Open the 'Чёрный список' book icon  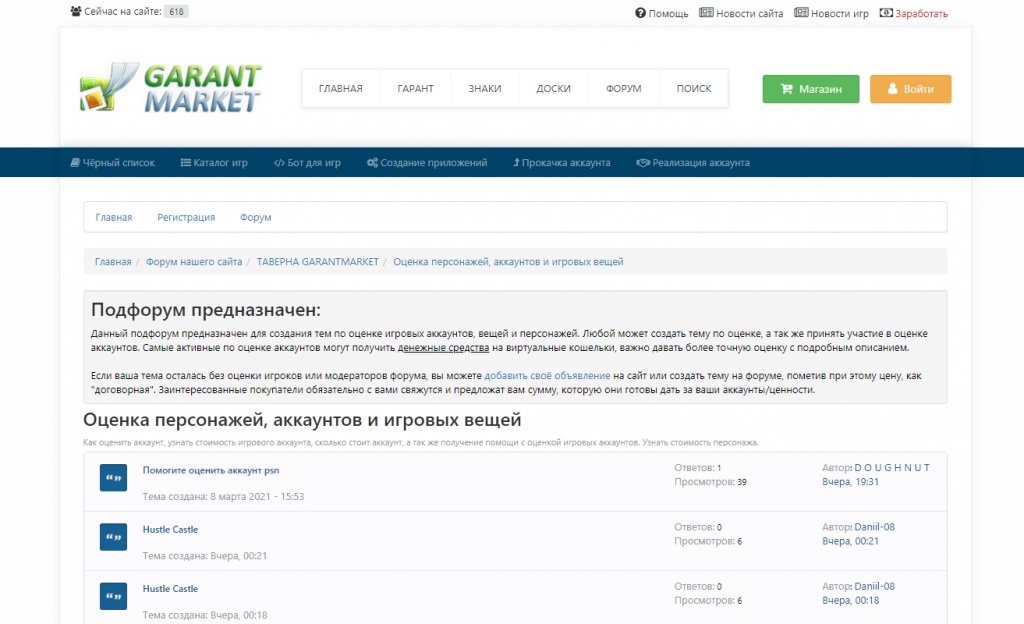click(75, 162)
